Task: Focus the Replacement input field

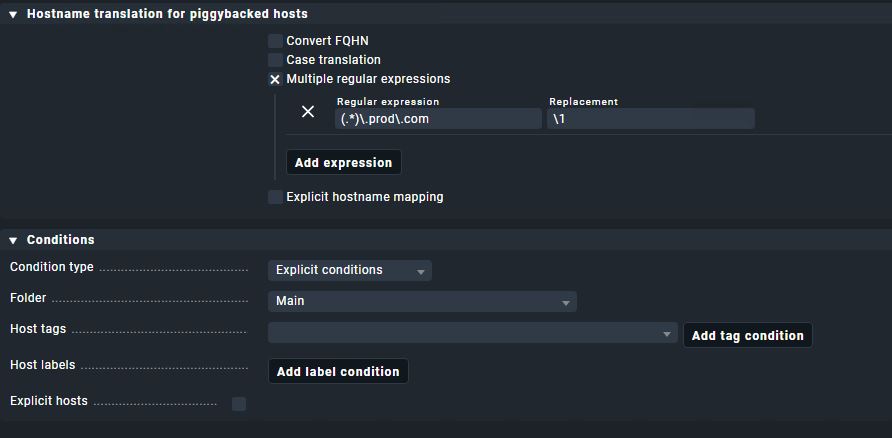Action: [651, 119]
